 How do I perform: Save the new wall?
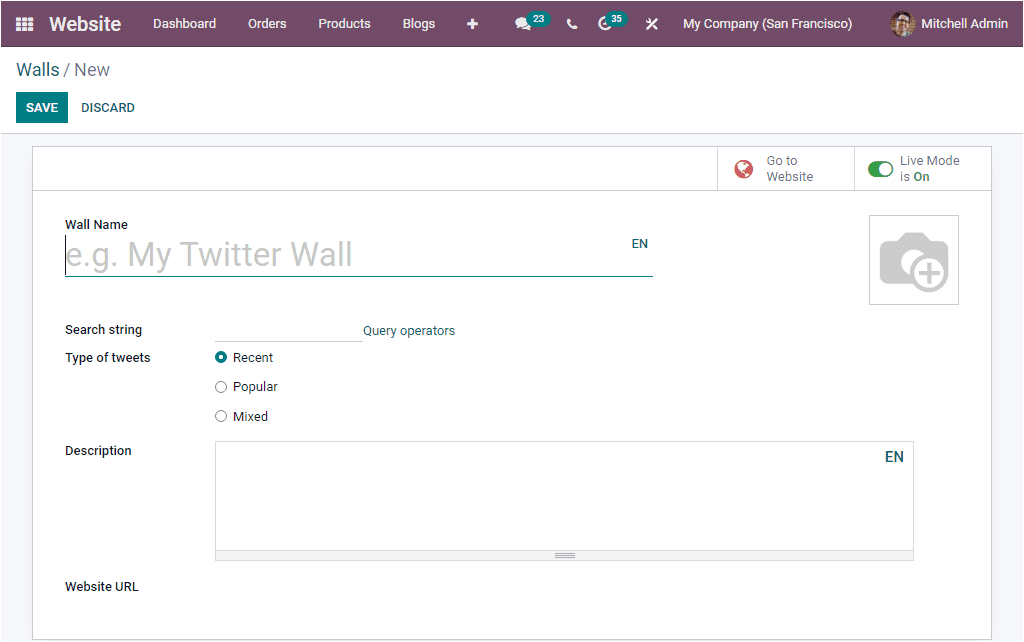pyautogui.click(x=41, y=107)
